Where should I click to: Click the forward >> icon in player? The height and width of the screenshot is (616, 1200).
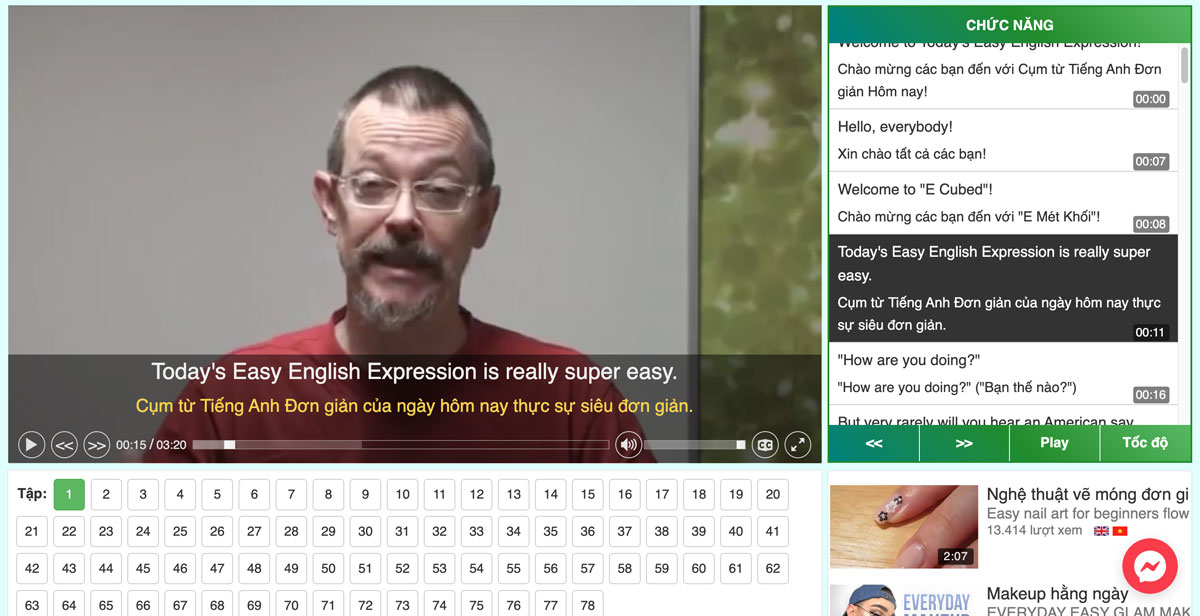96,444
